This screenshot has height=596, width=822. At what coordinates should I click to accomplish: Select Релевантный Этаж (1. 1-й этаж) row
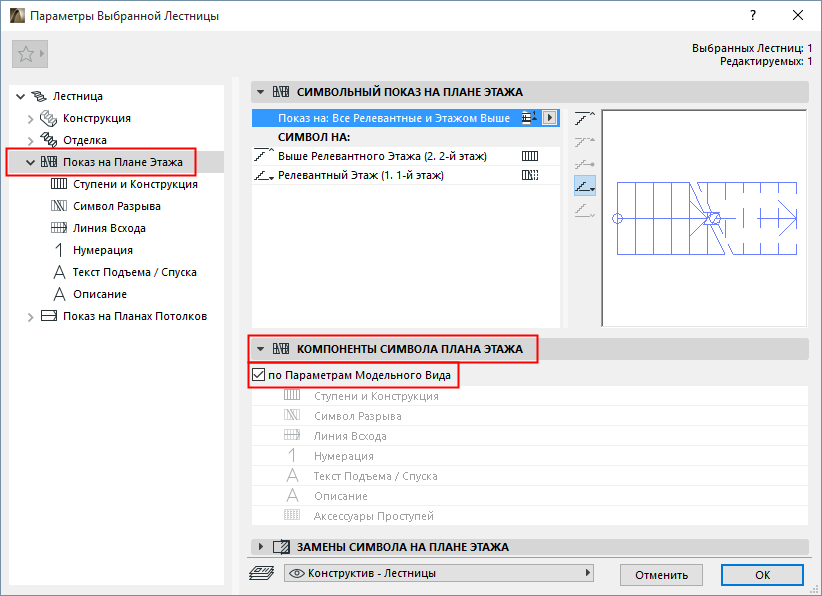coord(406,176)
